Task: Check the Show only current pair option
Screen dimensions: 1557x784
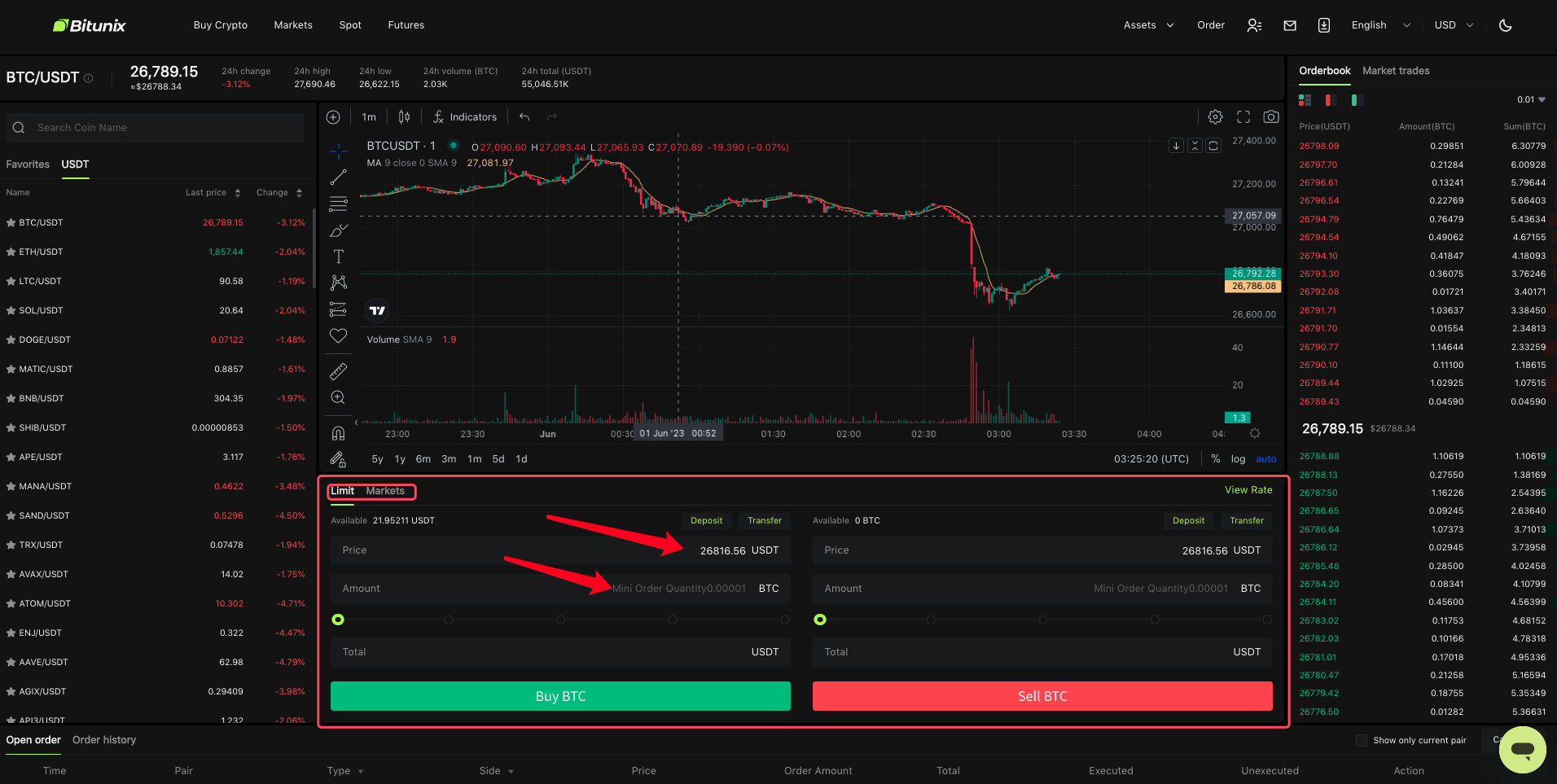Action: click(1362, 740)
